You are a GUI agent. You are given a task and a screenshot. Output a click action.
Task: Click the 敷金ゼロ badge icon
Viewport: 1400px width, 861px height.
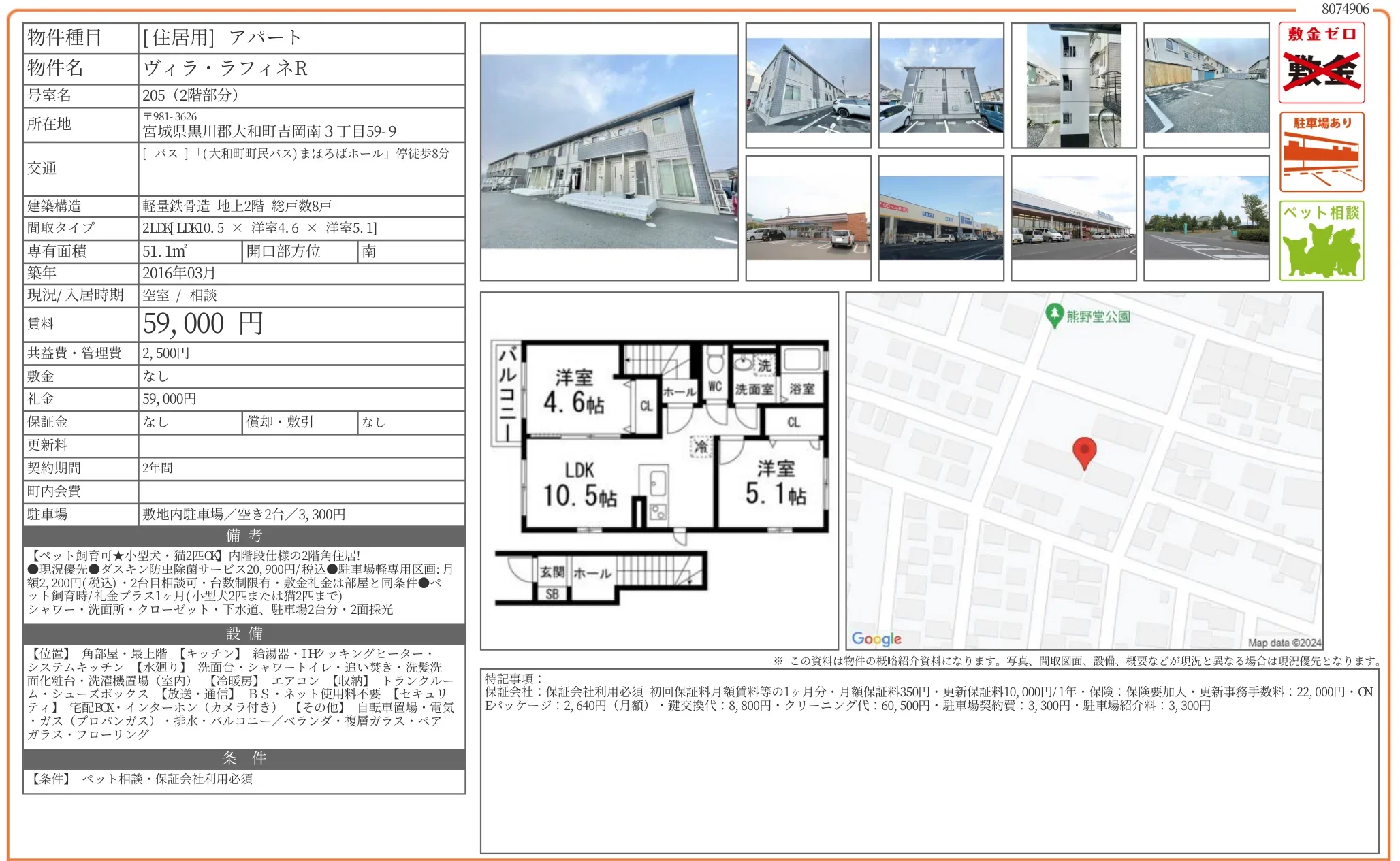pyautogui.click(x=1321, y=63)
